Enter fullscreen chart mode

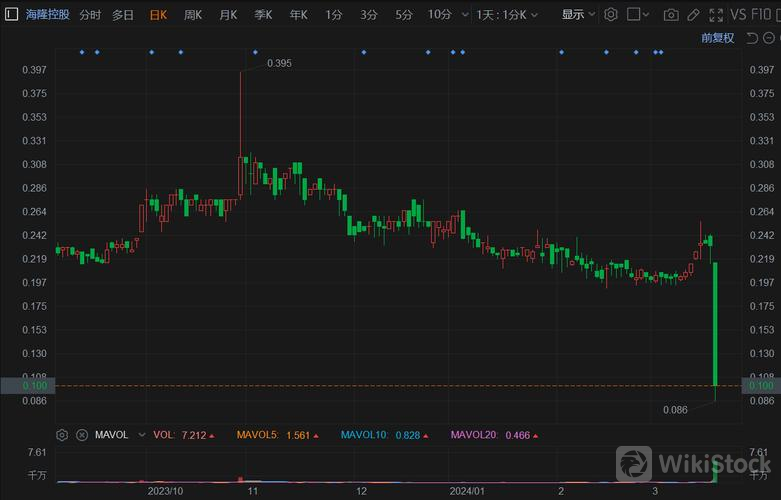click(x=715, y=15)
